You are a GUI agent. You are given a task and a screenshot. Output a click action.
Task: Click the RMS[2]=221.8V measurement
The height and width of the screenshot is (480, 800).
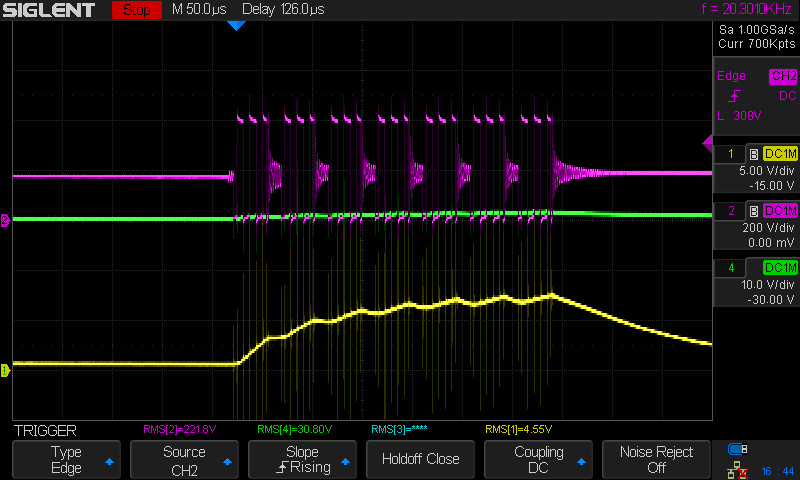pyautogui.click(x=180, y=430)
